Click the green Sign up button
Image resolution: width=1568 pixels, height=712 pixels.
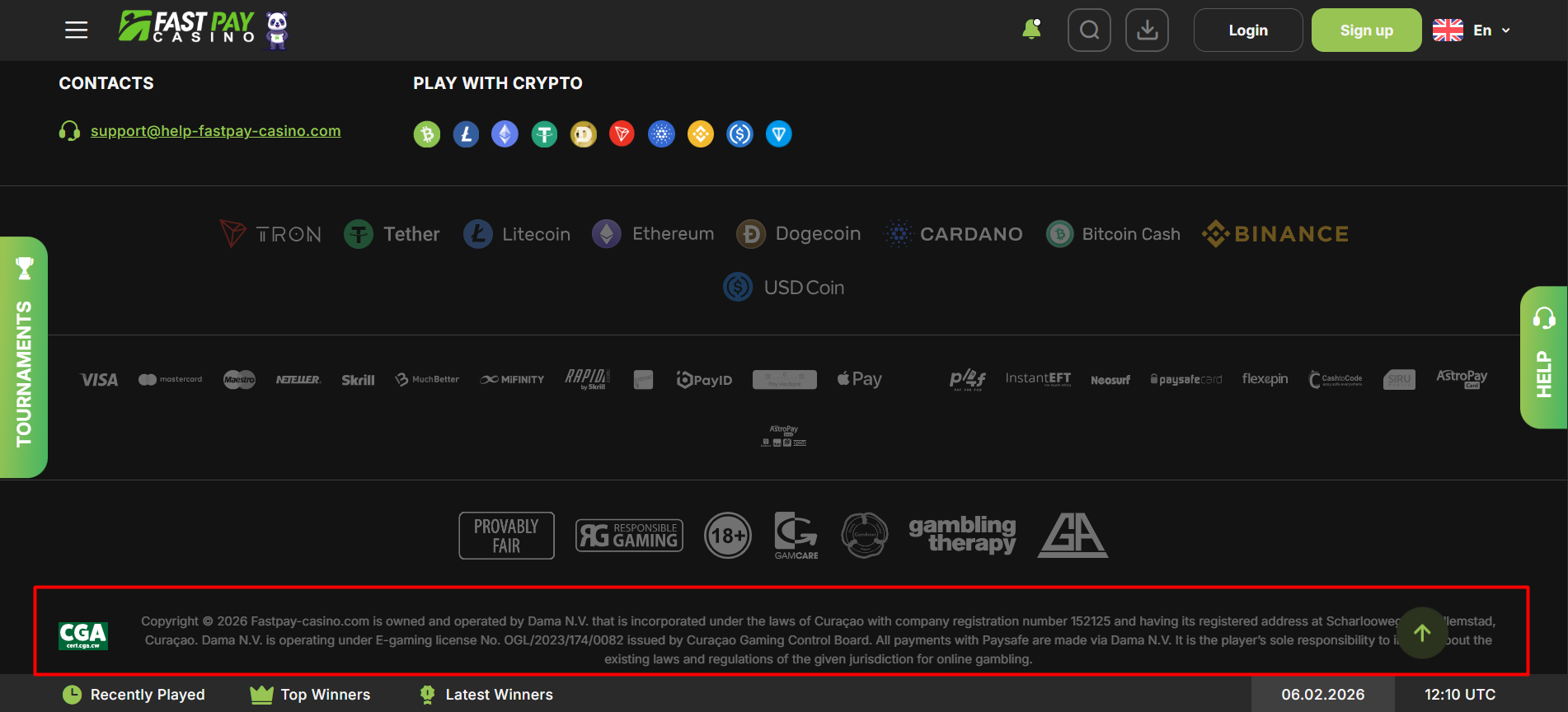(1366, 30)
